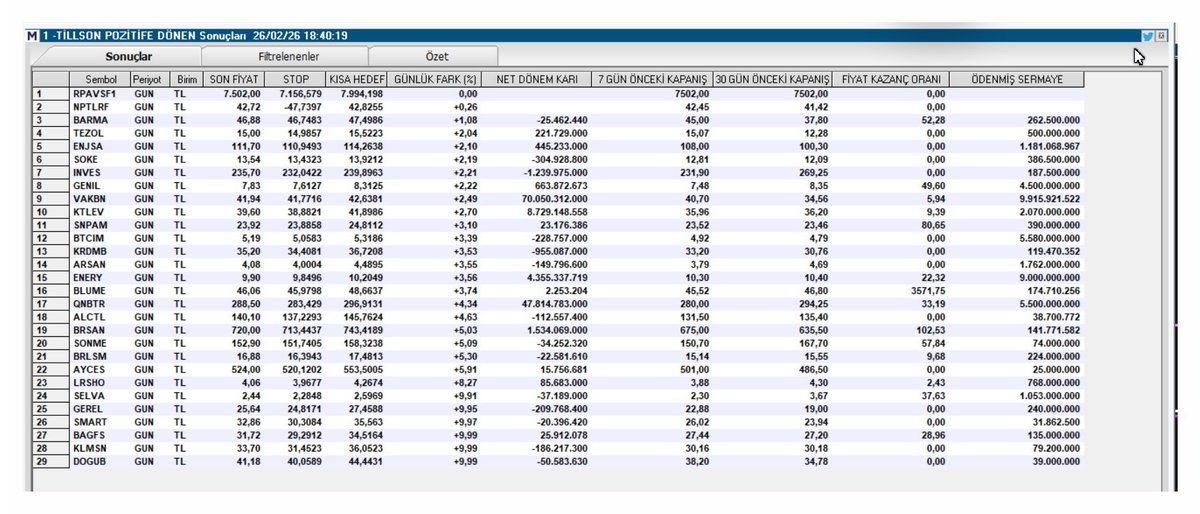This screenshot has height=514, width=1200.
Task: Click the STOP column header
Action: pyautogui.click(x=296, y=79)
